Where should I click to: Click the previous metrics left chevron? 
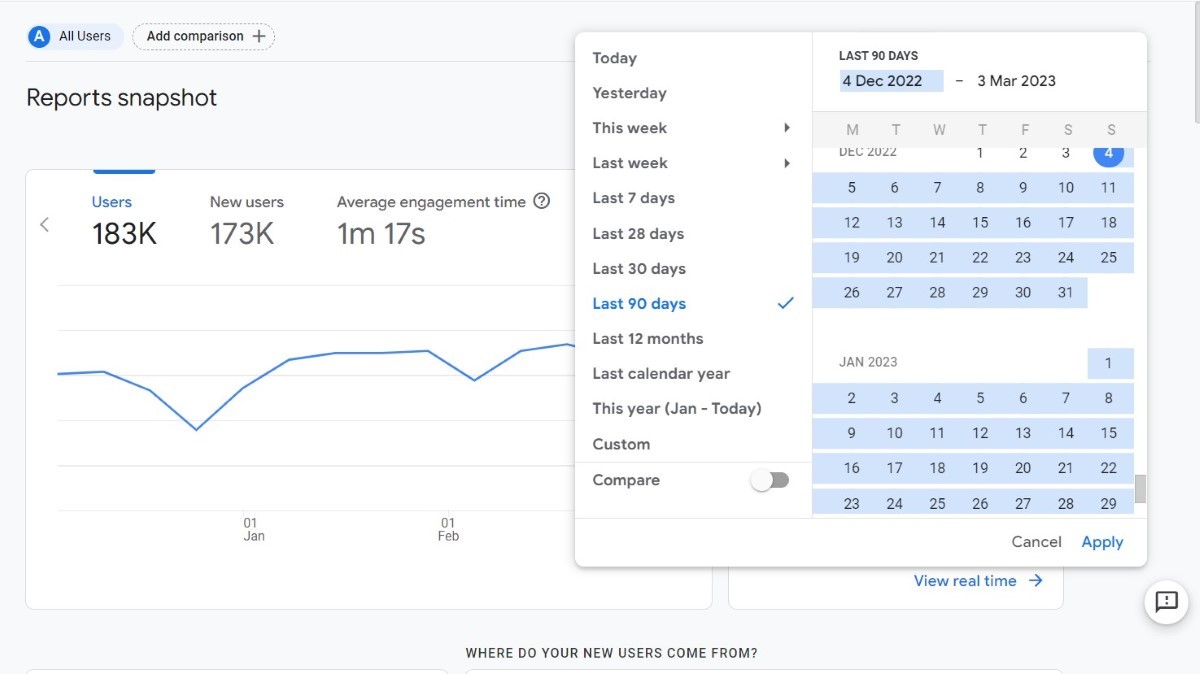tap(44, 224)
